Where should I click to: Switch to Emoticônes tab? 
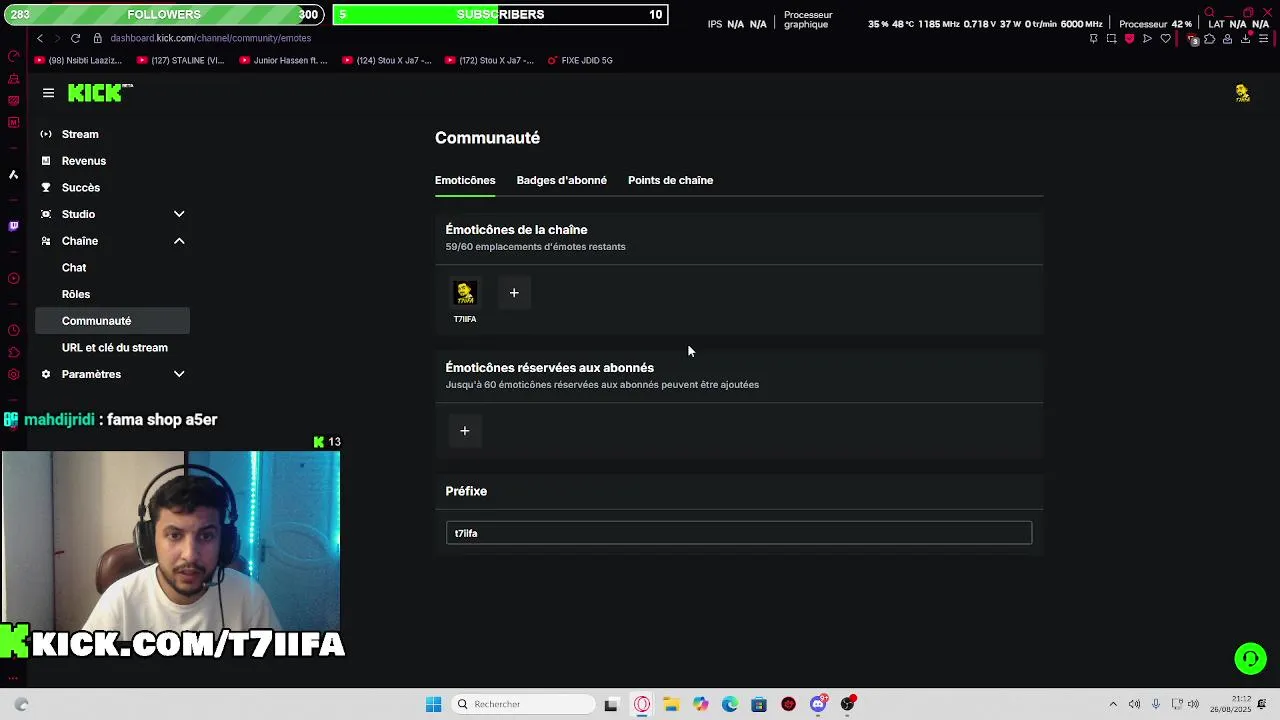465,180
